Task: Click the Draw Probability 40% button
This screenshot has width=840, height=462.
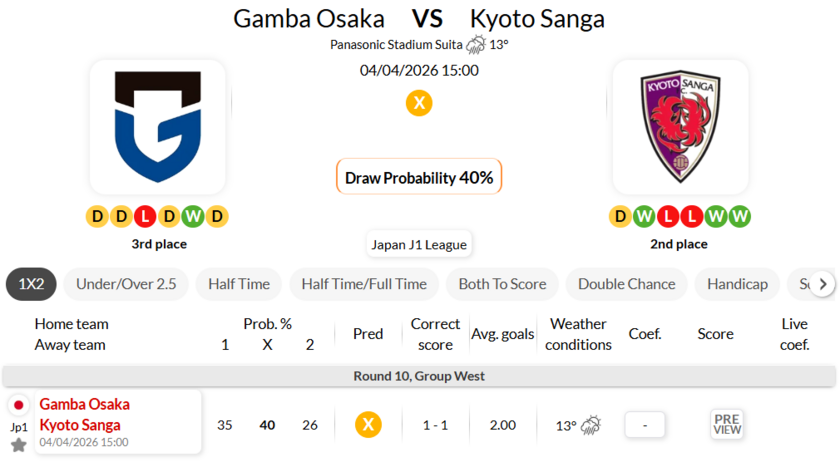Action: point(419,178)
